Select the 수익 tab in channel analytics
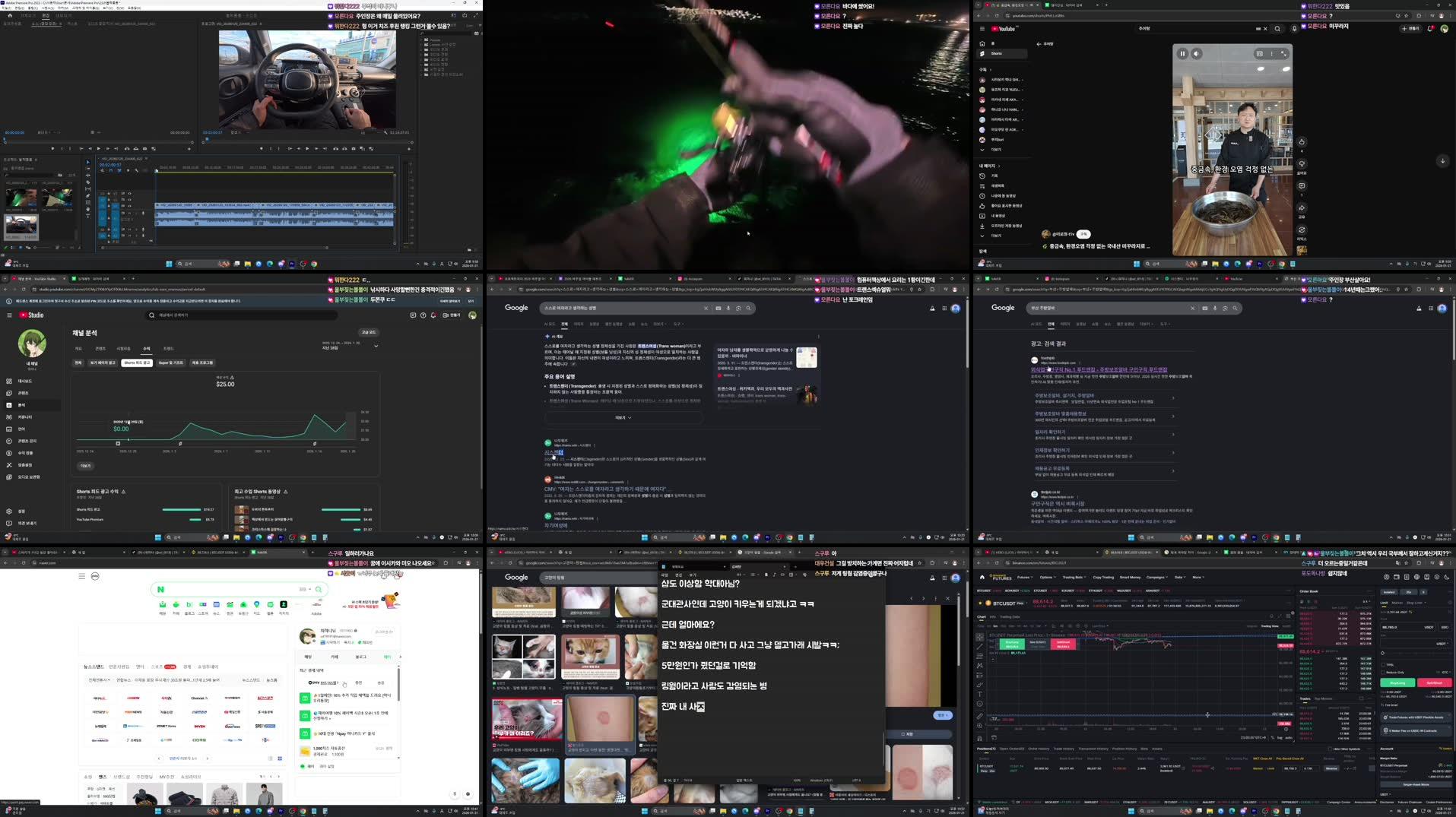 [x=147, y=348]
